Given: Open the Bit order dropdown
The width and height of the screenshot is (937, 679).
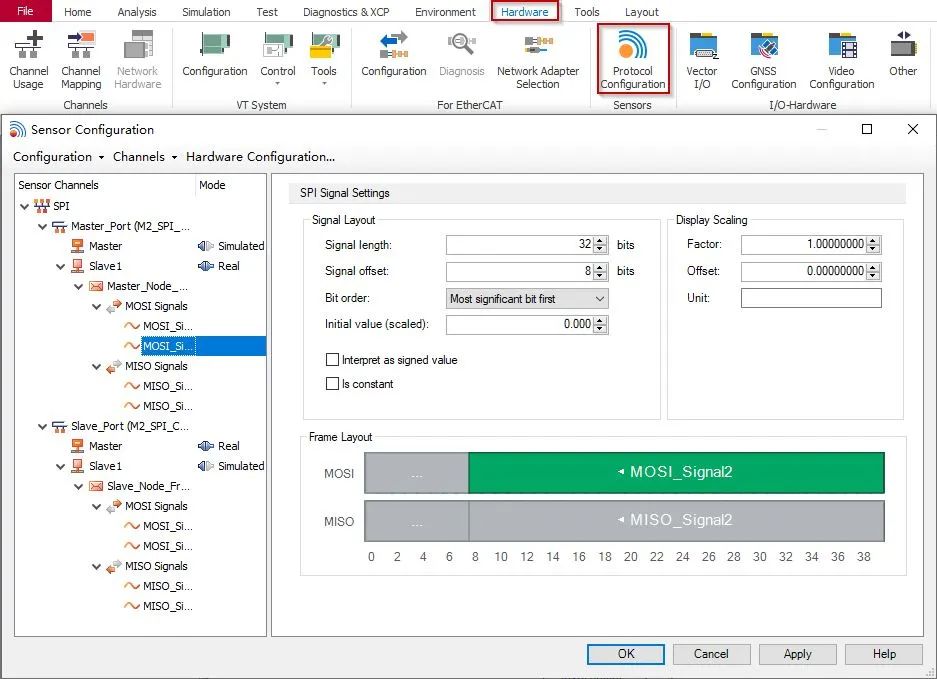Looking at the screenshot, I should tap(527, 299).
